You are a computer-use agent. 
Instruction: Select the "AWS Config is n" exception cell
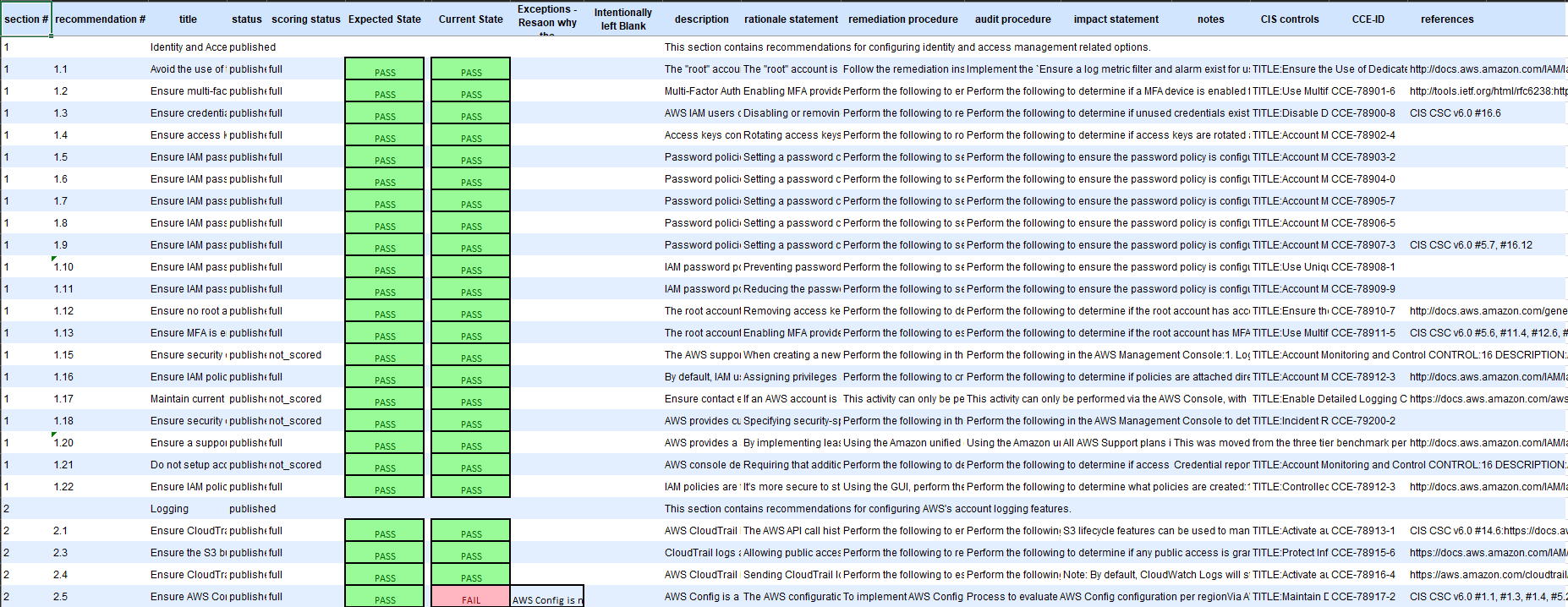coord(546,599)
